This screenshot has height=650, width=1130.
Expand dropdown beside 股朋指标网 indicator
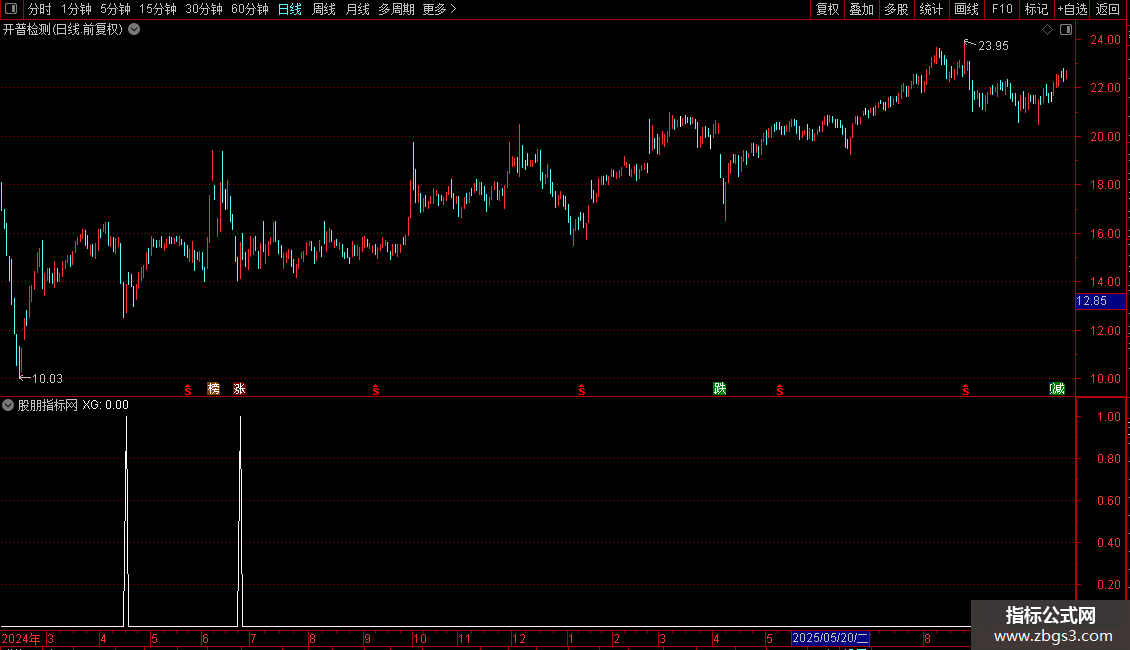pos(8,405)
